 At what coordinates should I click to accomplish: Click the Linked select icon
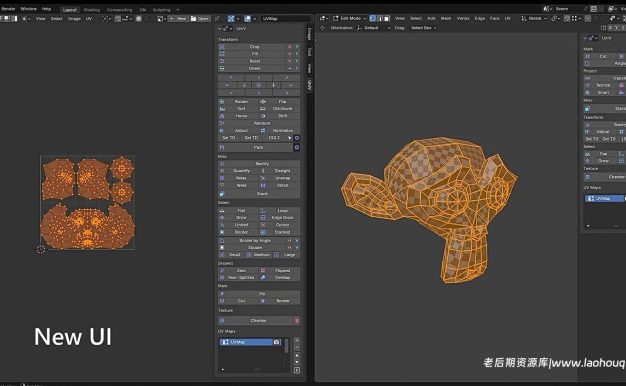click(222, 225)
